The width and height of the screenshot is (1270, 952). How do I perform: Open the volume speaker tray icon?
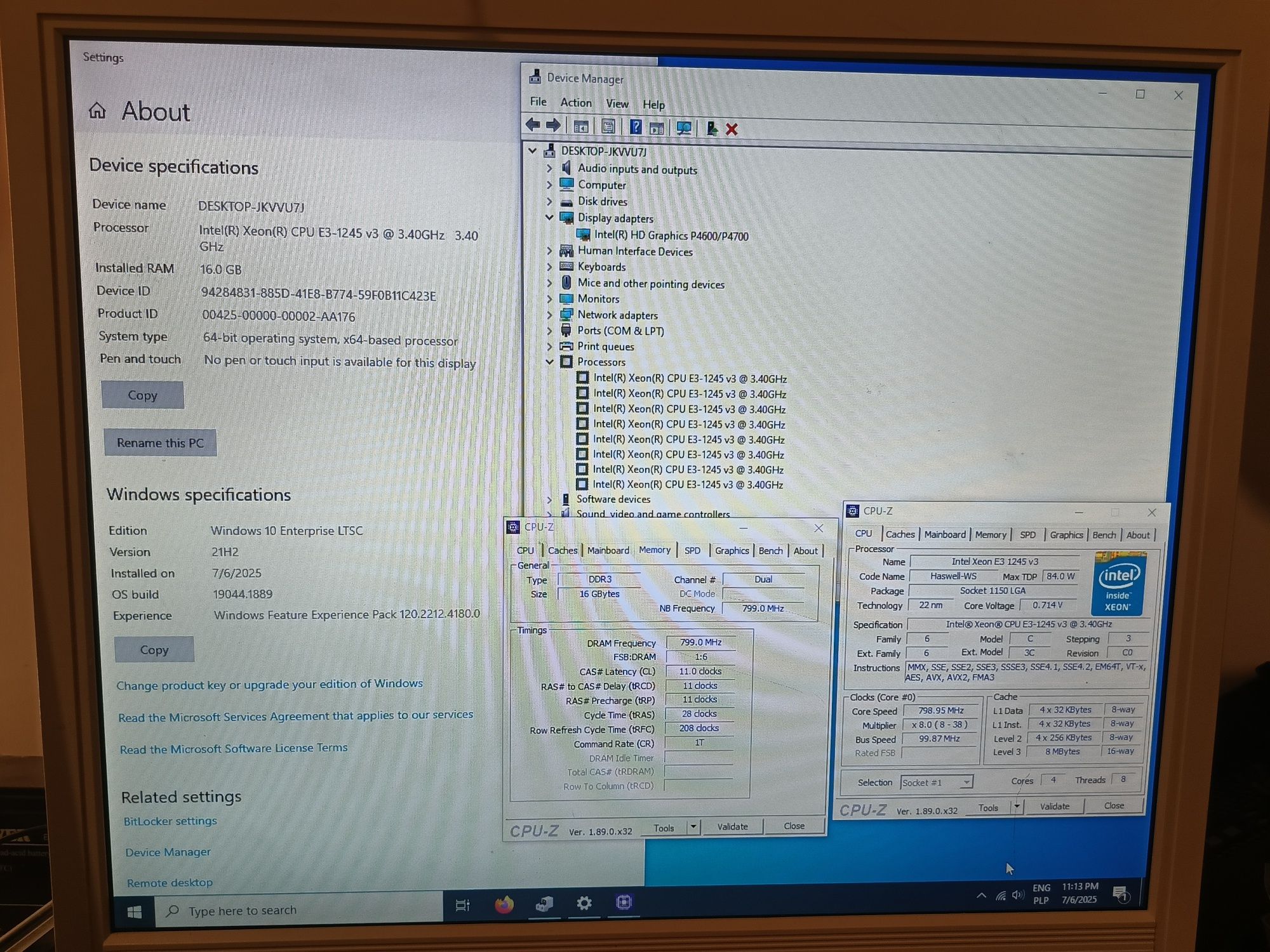coord(1018,895)
